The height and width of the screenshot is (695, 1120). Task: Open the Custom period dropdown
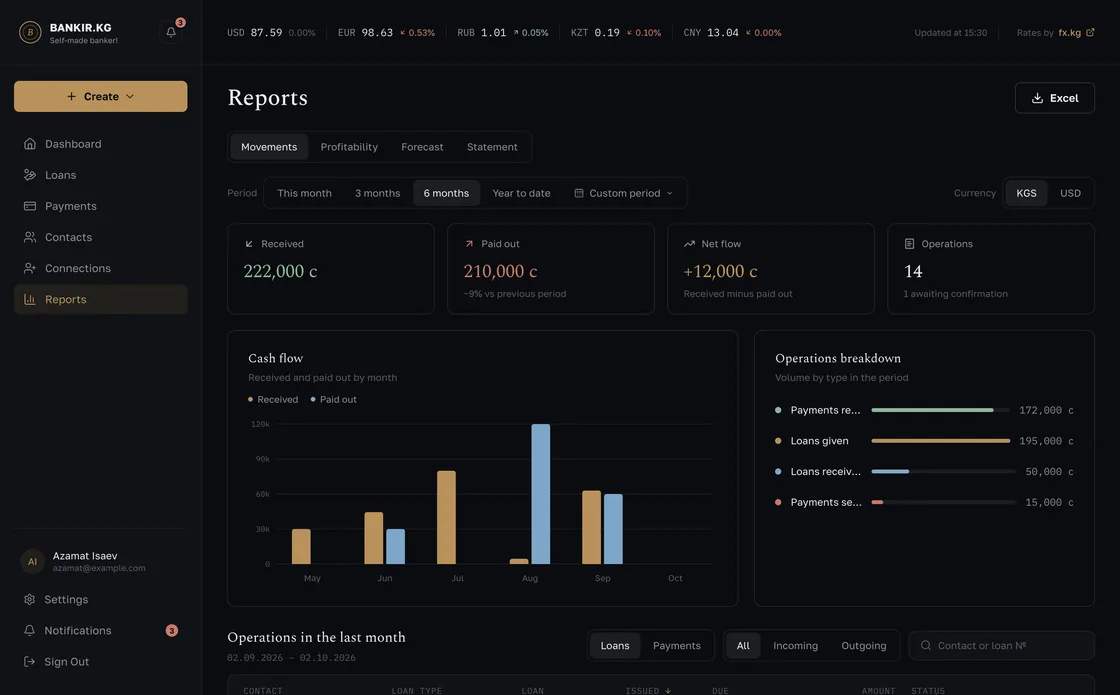624,193
